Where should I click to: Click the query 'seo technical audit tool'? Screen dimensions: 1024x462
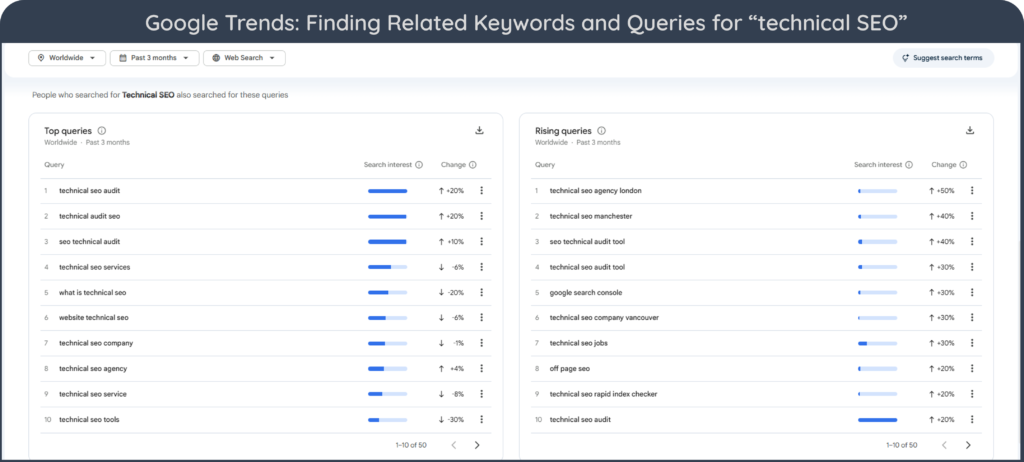click(x=587, y=241)
